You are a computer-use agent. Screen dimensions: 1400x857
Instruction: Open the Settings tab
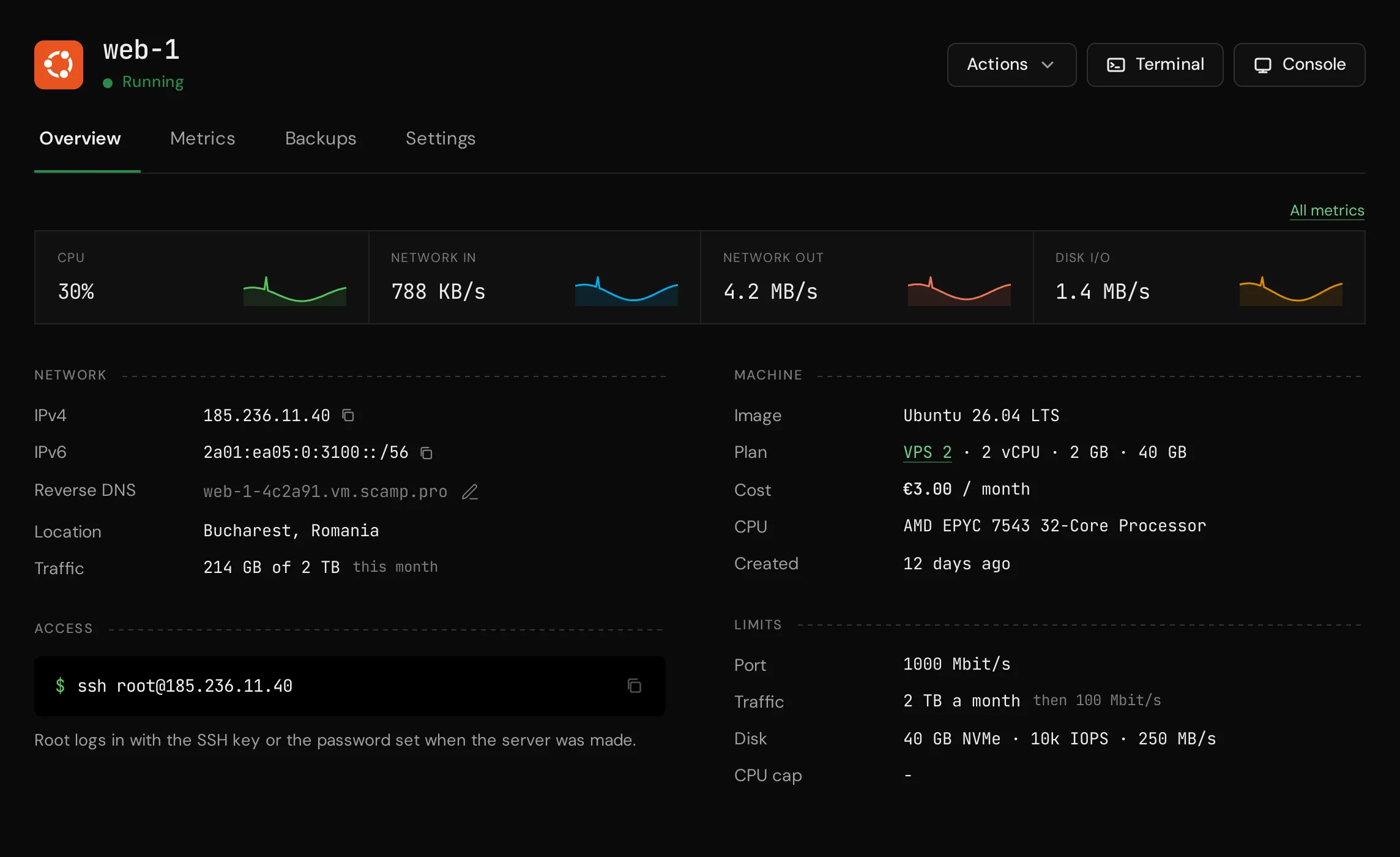[441, 138]
